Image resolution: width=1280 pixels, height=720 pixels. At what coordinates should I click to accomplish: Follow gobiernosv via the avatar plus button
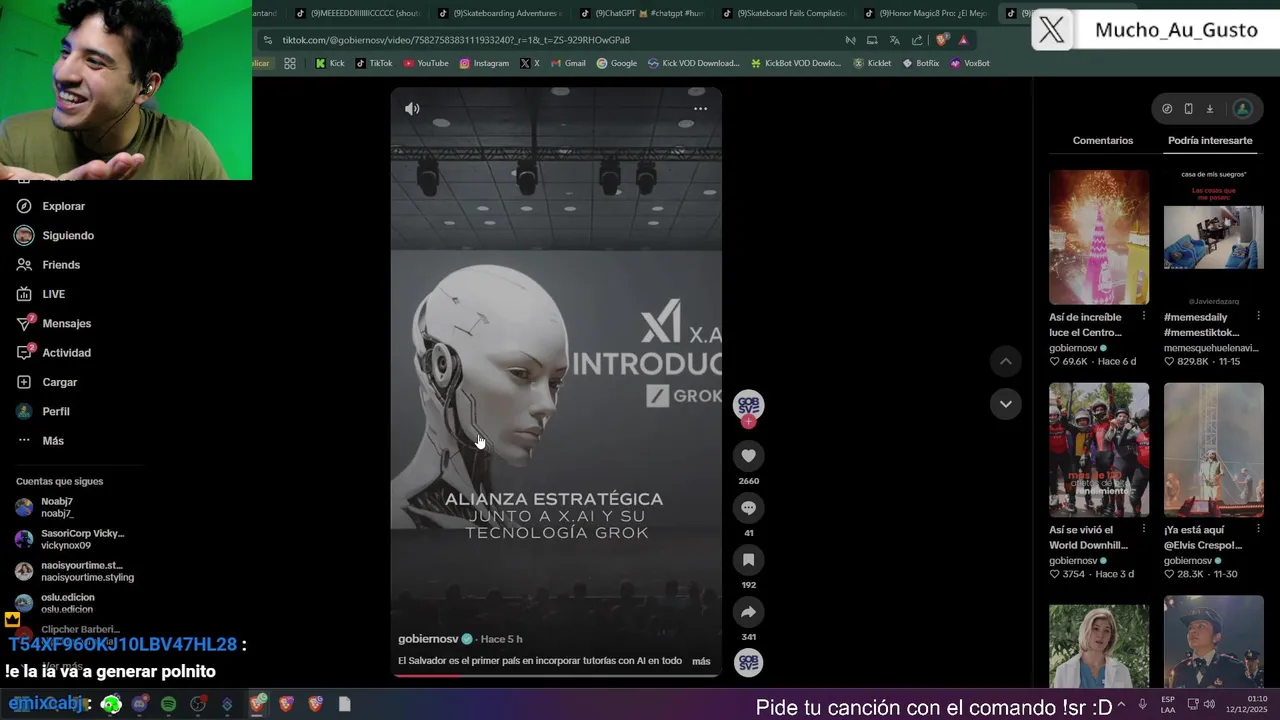coord(748,422)
